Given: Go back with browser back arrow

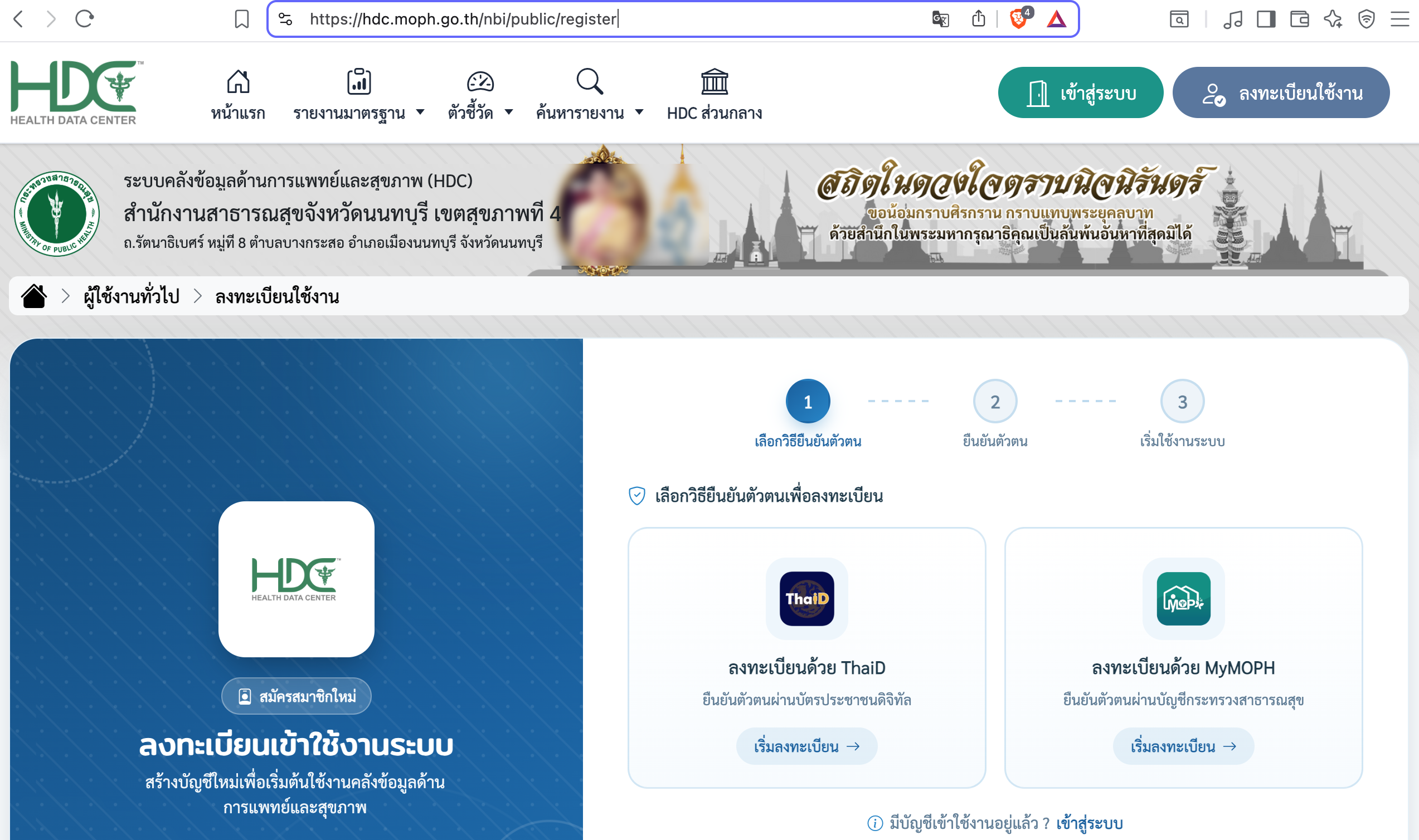Looking at the screenshot, I should [x=18, y=19].
